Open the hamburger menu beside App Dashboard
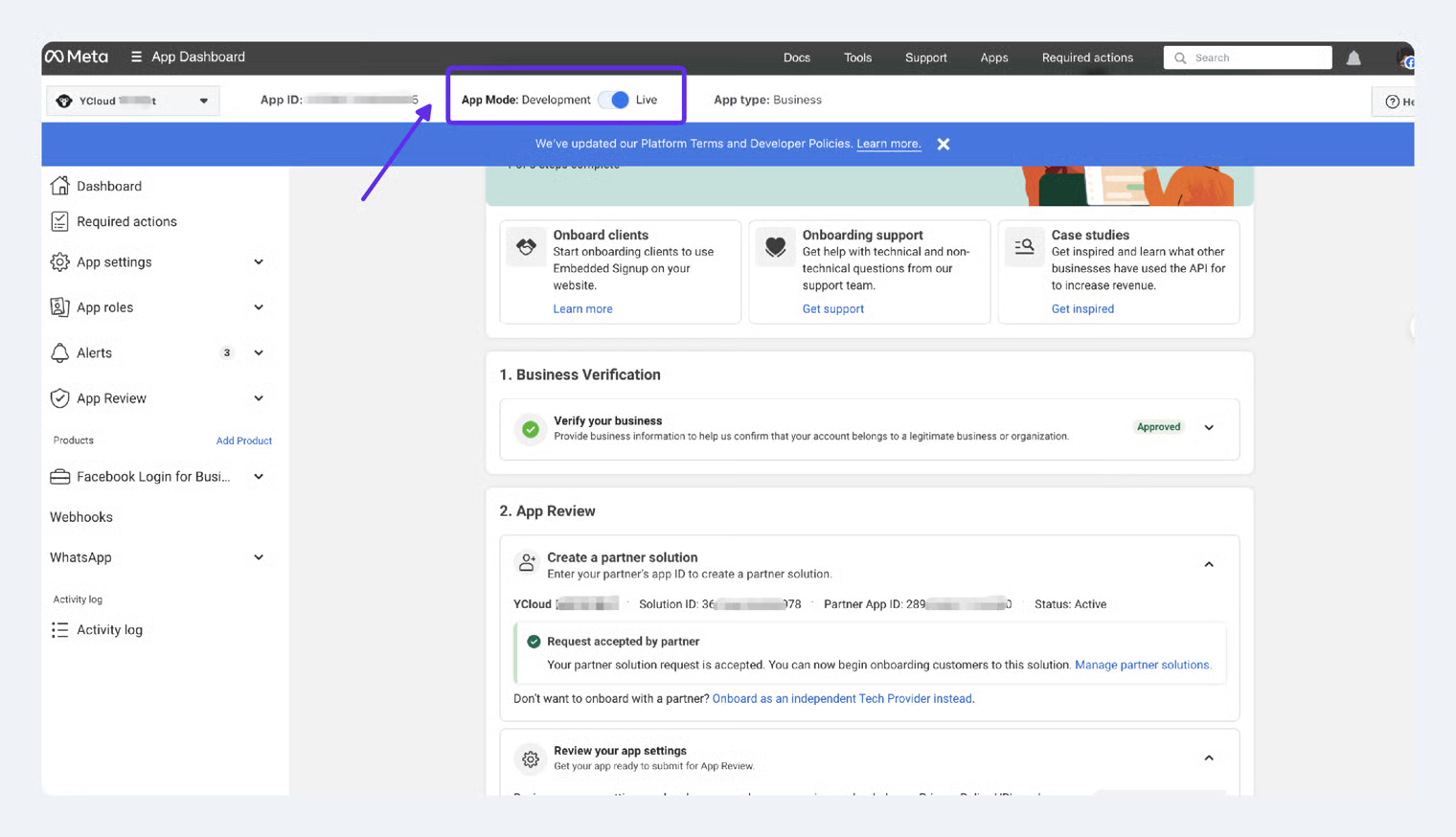The width and height of the screenshot is (1456, 837). (136, 57)
